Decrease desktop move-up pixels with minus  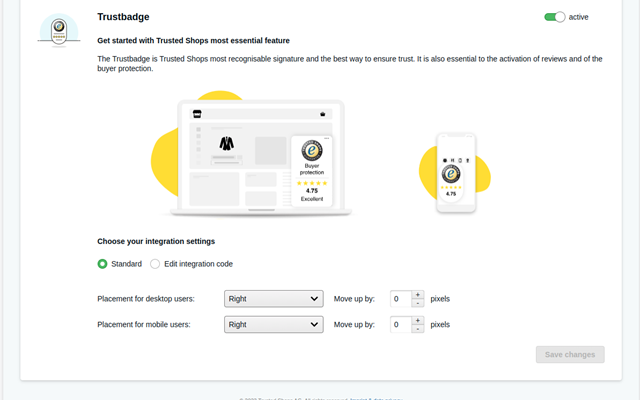coord(418,303)
